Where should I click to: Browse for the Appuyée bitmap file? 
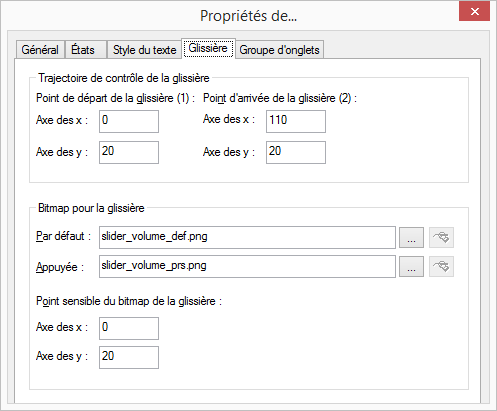tap(411, 266)
